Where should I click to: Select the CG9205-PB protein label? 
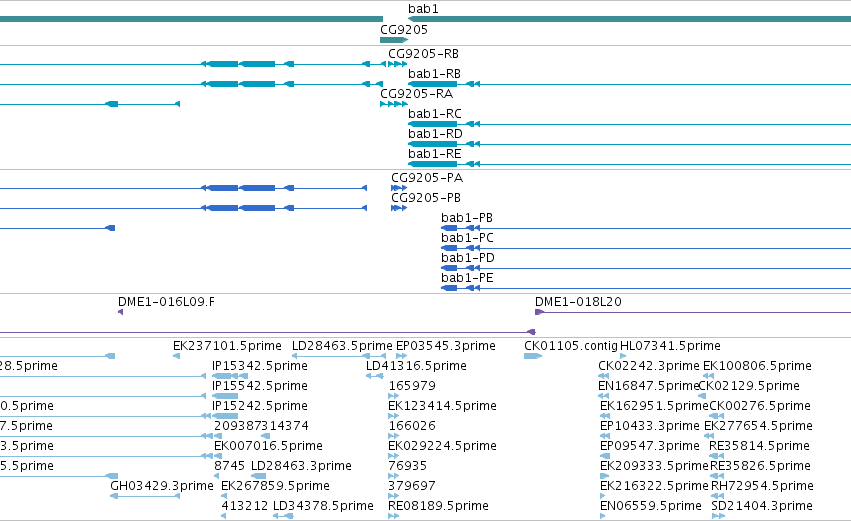point(426,198)
